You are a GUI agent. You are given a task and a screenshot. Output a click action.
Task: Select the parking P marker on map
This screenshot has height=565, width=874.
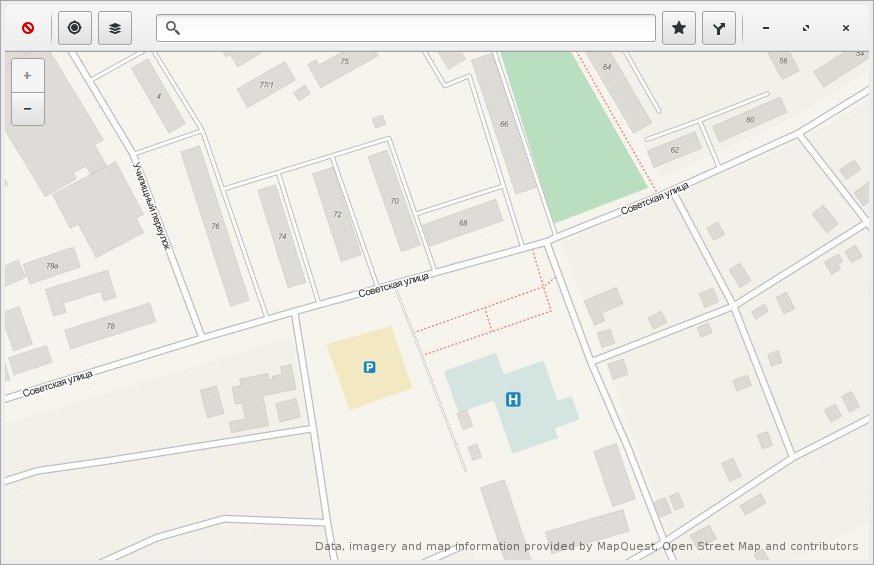click(369, 367)
